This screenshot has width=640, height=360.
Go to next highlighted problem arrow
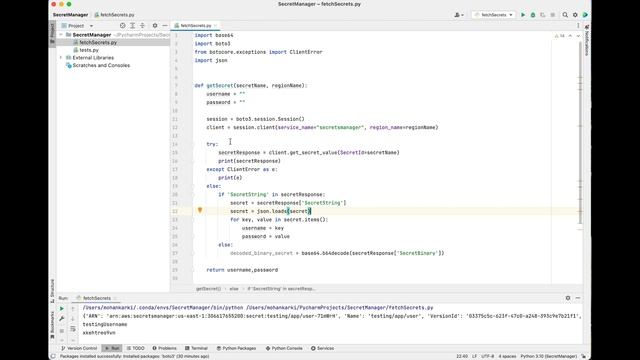tap(578, 36)
